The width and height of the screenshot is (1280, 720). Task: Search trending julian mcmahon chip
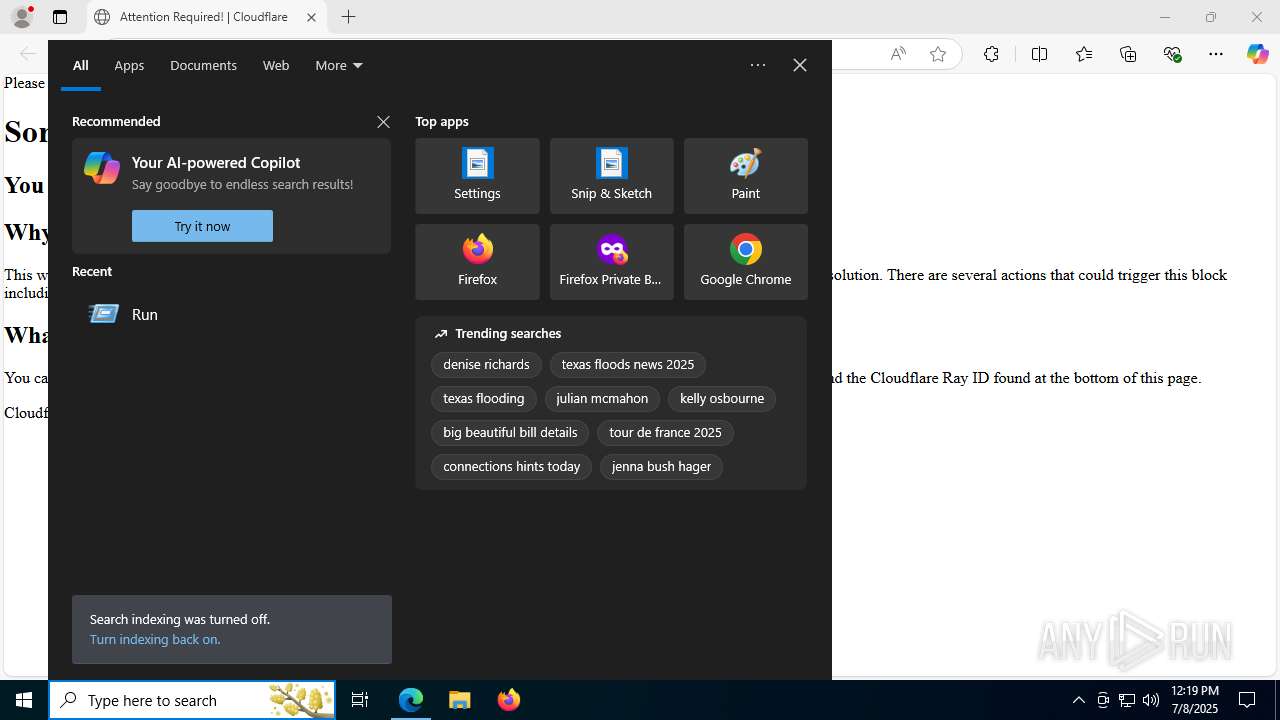602,399
